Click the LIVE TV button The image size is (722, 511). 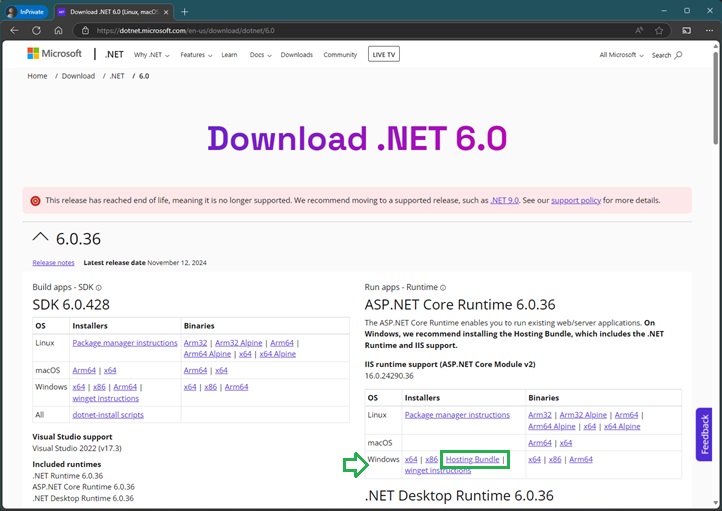(384, 54)
